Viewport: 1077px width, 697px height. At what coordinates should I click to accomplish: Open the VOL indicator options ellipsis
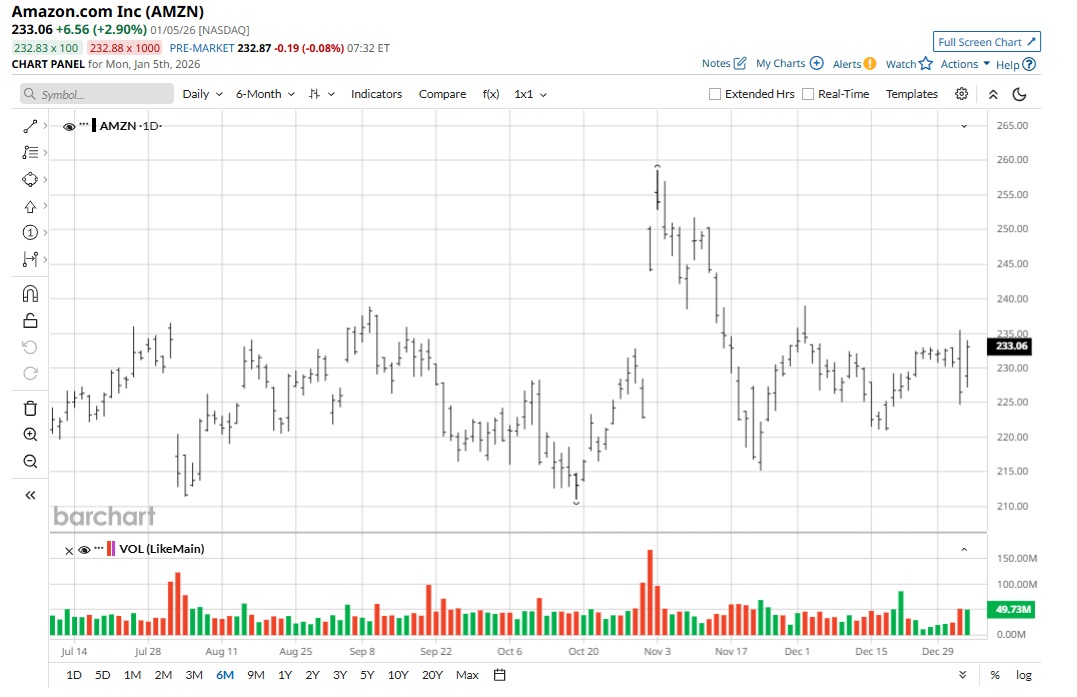point(99,548)
